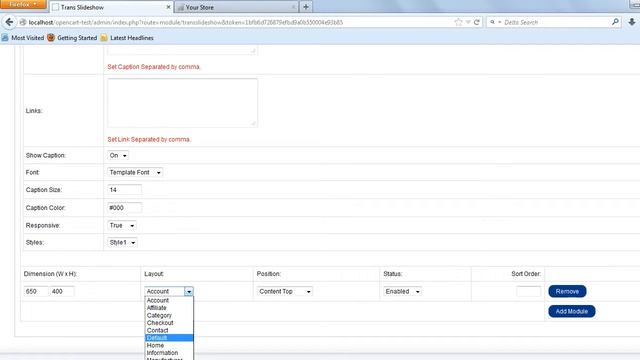640x360 pixels.
Task: Open the Font dropdown set to Template Font
Action: coord(135,173)
